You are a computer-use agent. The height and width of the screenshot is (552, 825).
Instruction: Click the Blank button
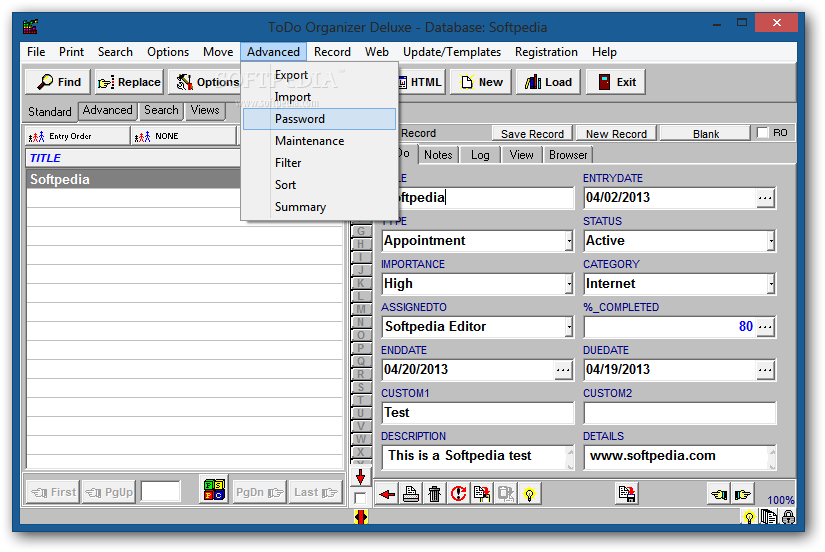click(x=706, y=134)
